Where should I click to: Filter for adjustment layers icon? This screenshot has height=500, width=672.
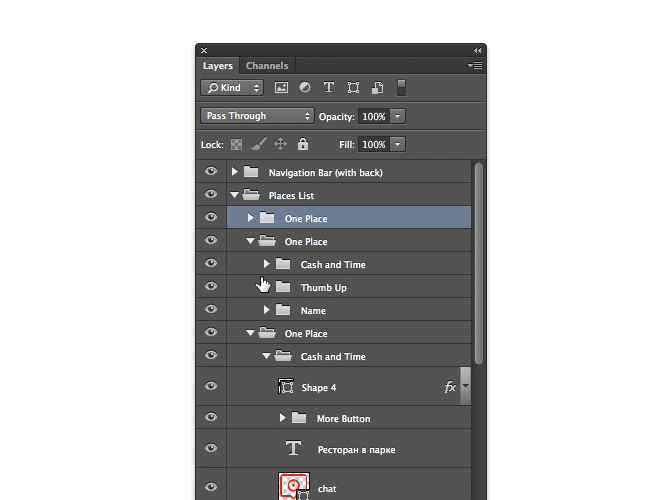pos(304,88)
